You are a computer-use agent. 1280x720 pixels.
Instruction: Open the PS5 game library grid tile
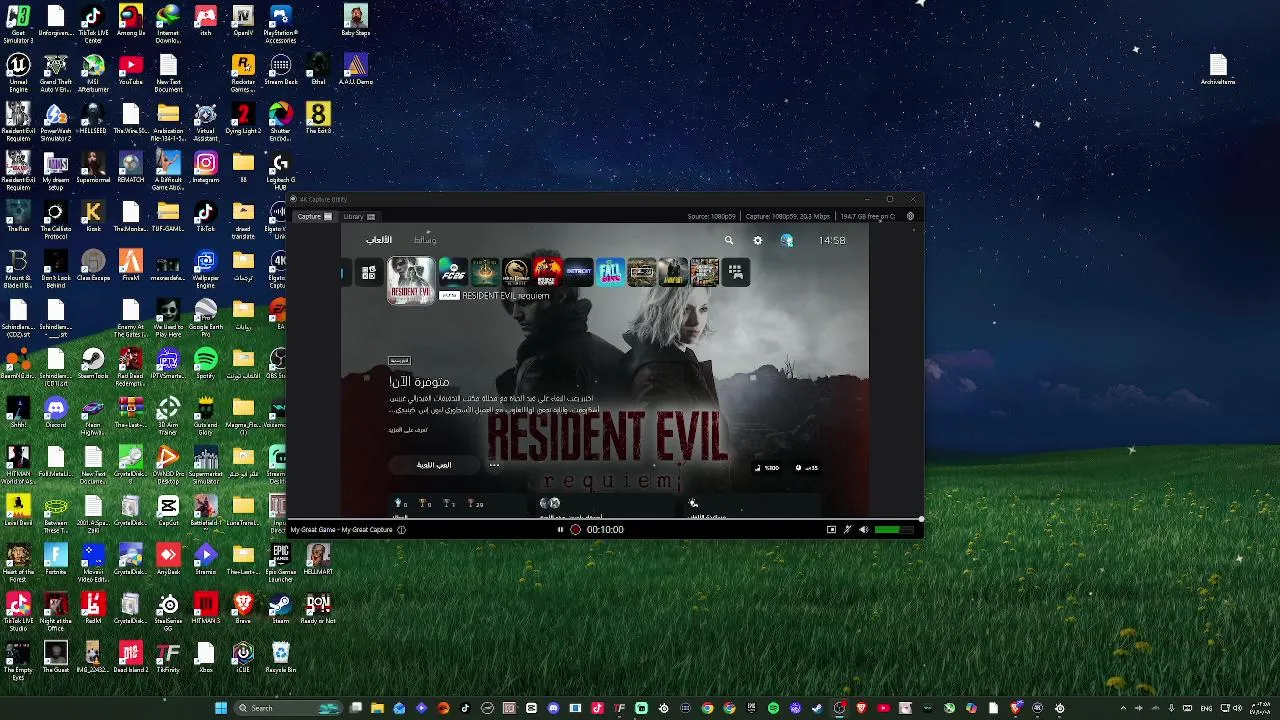click(x=735, y=272)
